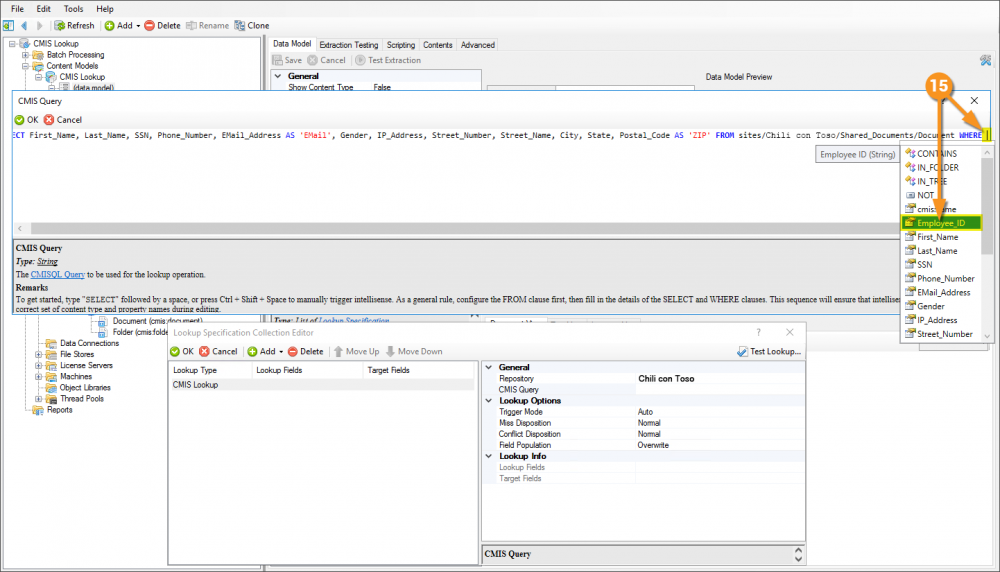The height and width of the screenshot is (572, 1000).
Task: Select EMail_Address in the intellisense list
Action: tap(941, 293)
